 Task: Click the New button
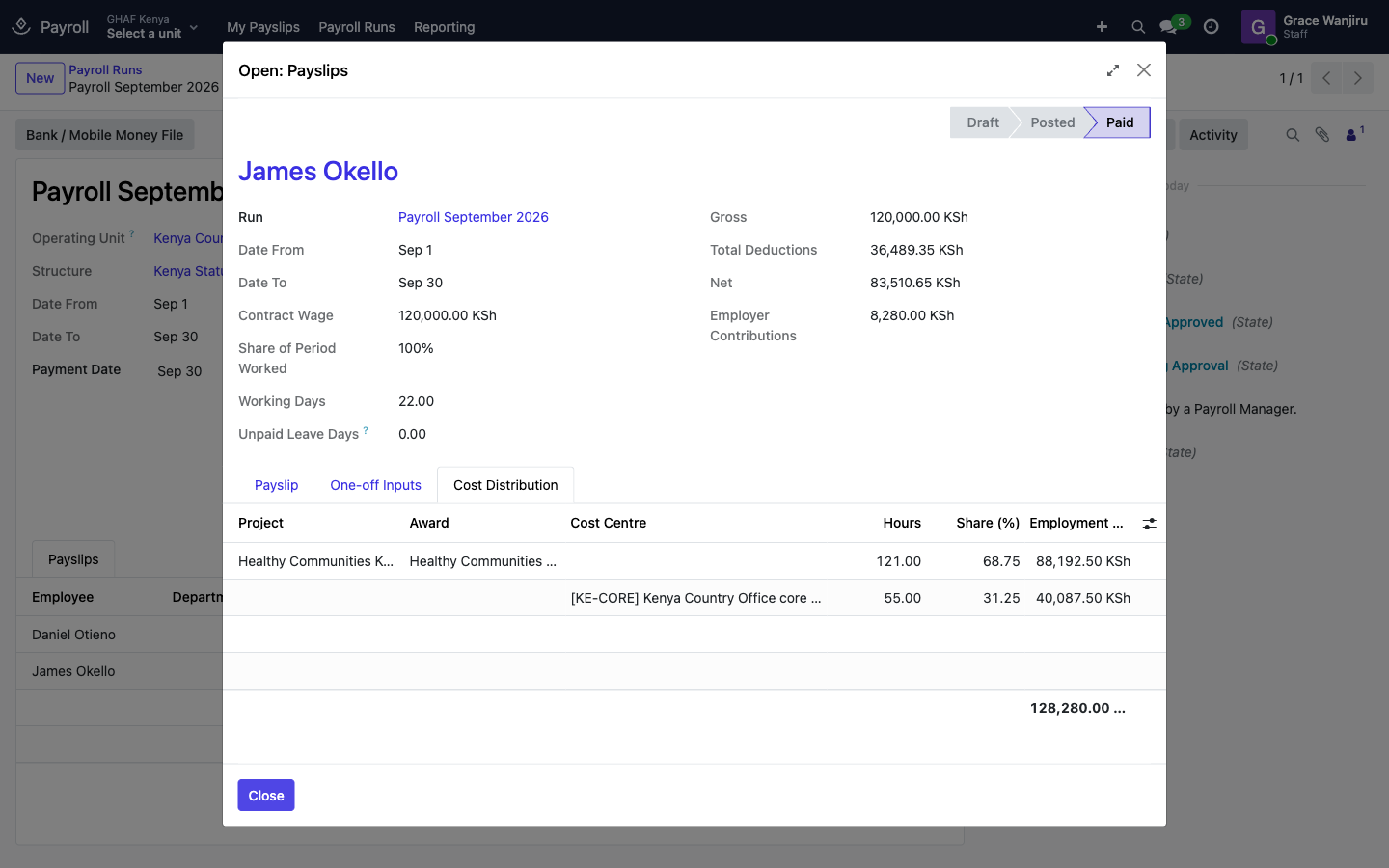pyautogui.click(x=41, y=78)
